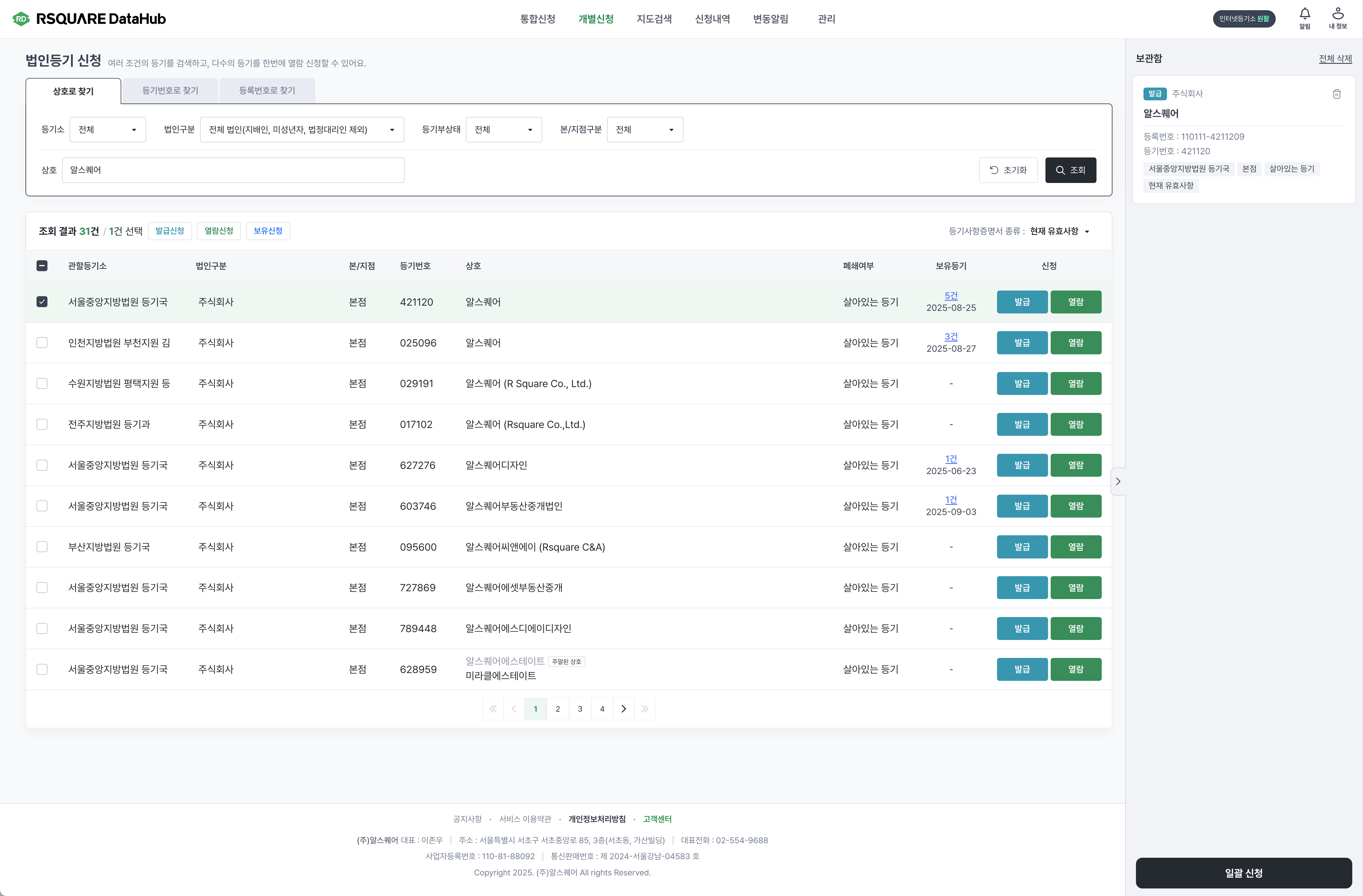Screen dimensions: 1363x896
Task: Uncheck the 421120 알스퀘어 row checkbox
Action: [42, 302]
